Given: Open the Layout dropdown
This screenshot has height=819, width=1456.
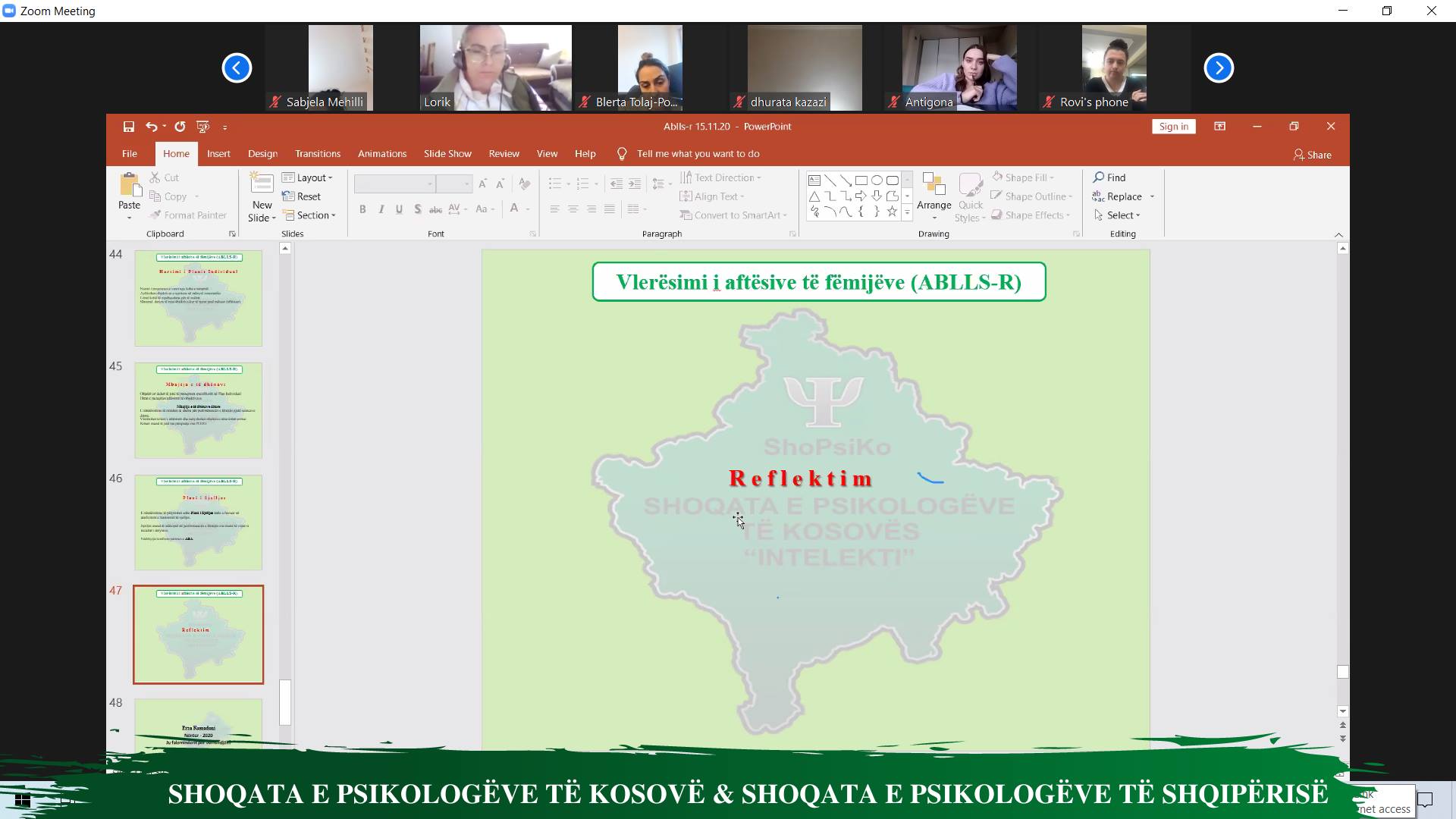Looking at the screenshot, I should coord(308,177).
